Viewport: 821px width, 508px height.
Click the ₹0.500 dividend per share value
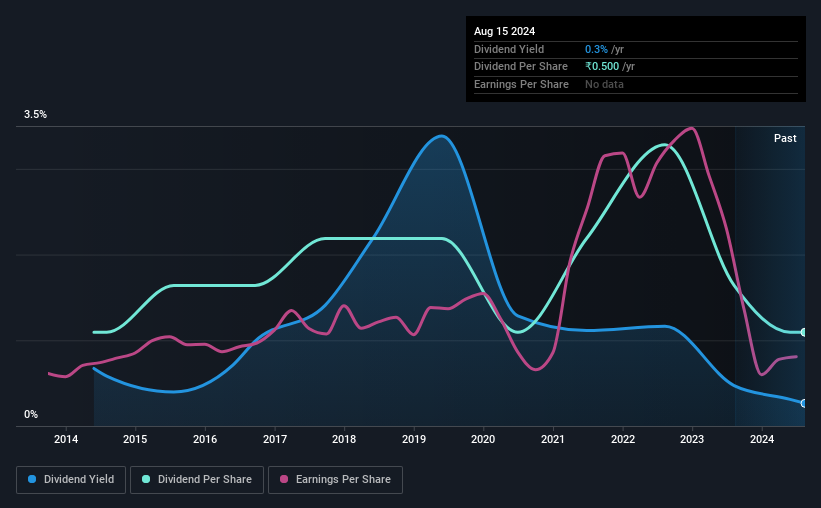(602, 67)
